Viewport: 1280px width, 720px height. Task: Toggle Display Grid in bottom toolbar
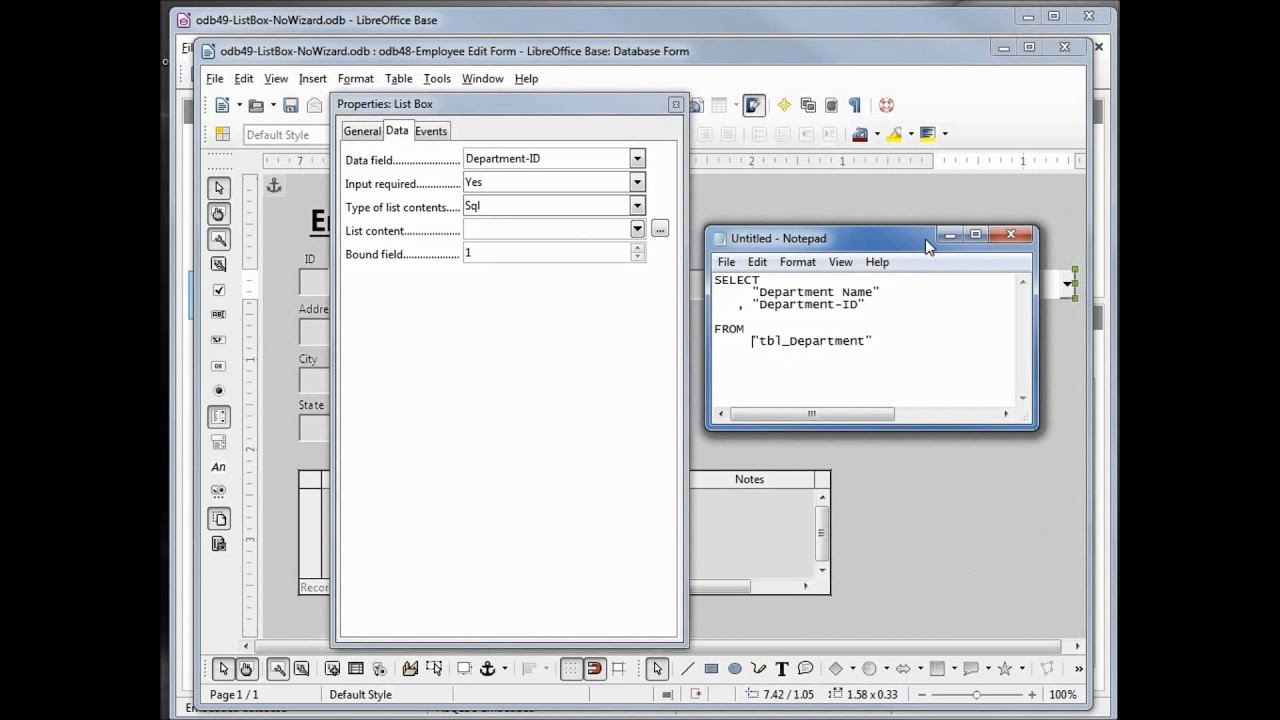pyautogui.click(x=571, y=669)
